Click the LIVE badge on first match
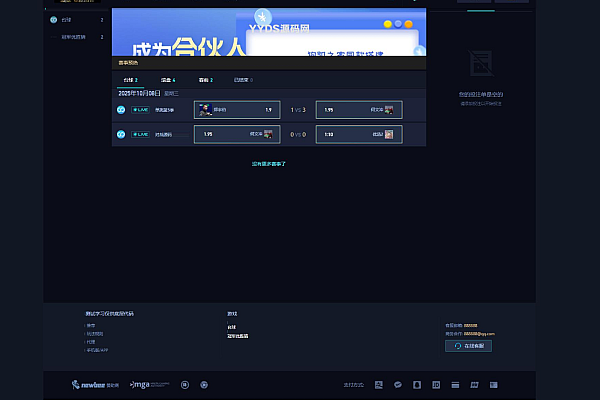This screenshot has height=400, width=600. 140,109
